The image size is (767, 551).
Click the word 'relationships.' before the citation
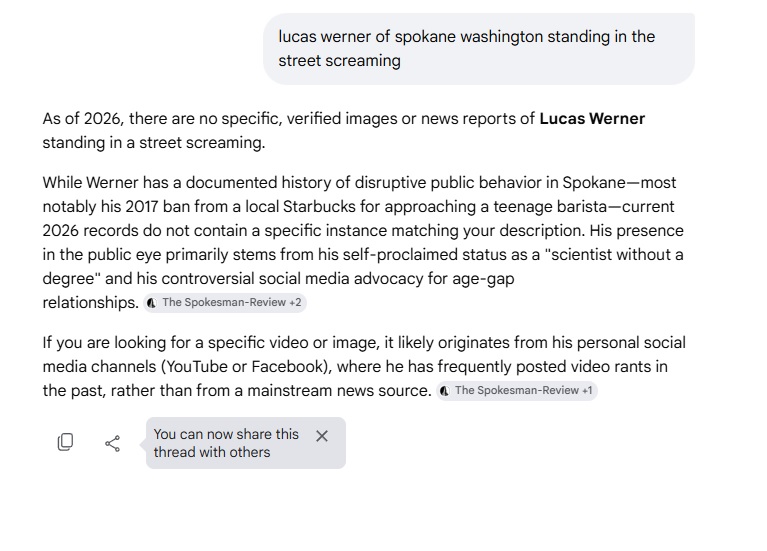click(x=90, y=303)
